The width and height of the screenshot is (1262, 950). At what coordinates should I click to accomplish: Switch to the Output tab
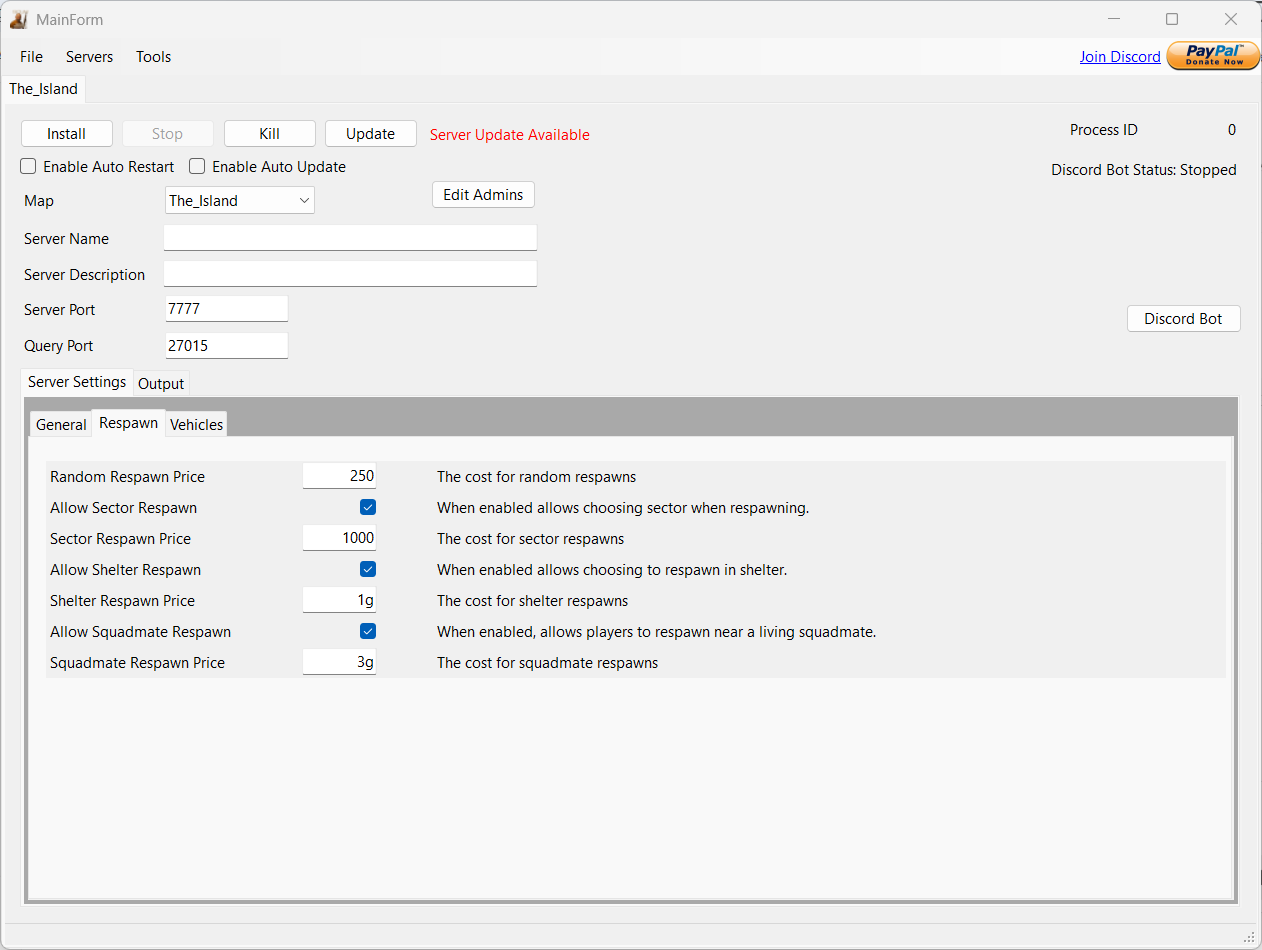pyautogui.click(x=161, y=384)
